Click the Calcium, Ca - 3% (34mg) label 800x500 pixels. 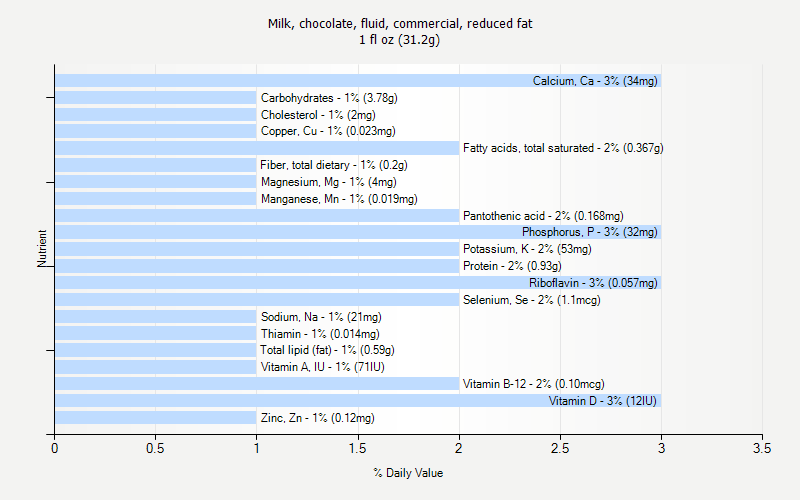click(x=595, y=81)
